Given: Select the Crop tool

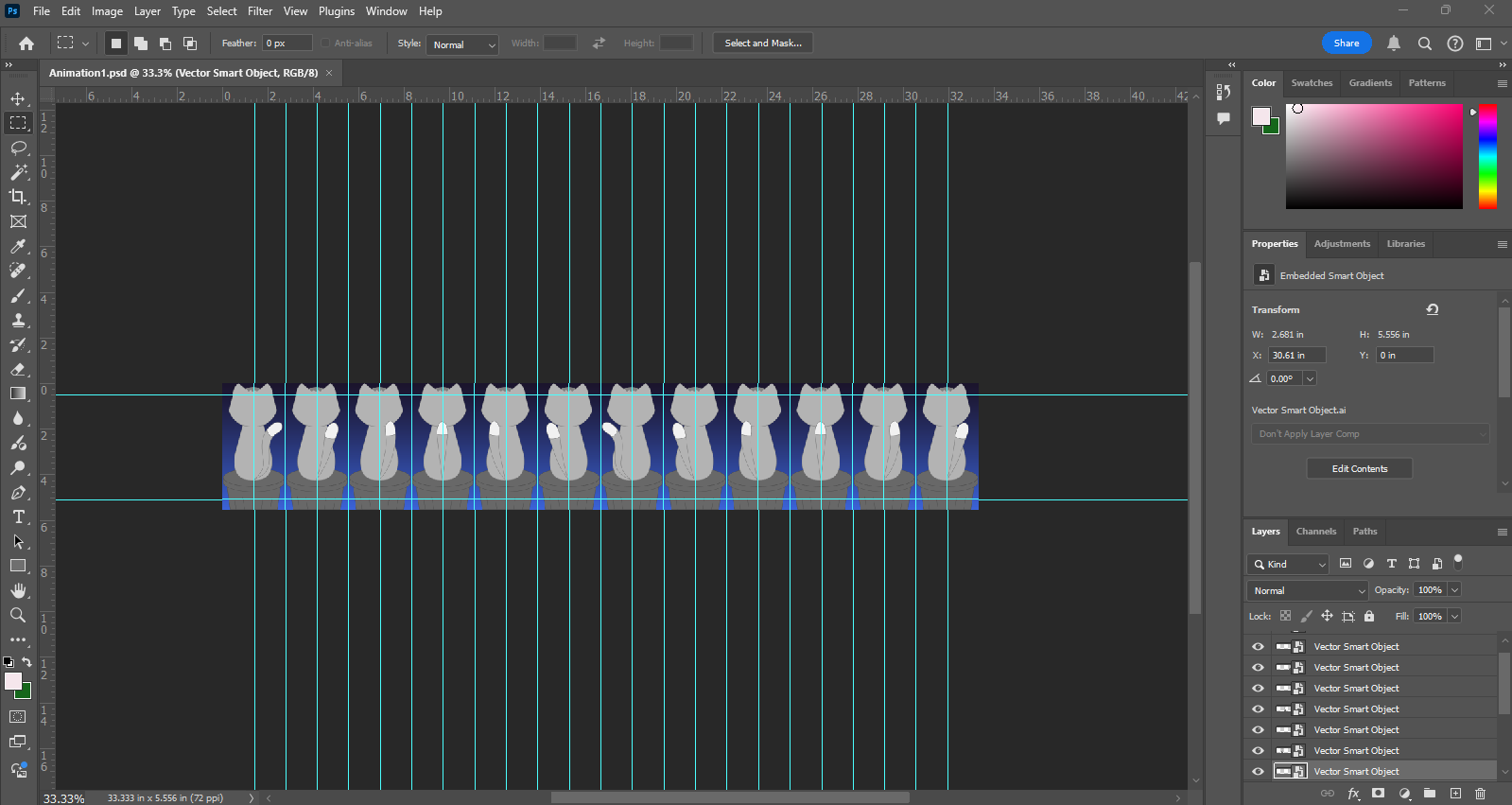Looking at the screenshot, I should (18, 197).
